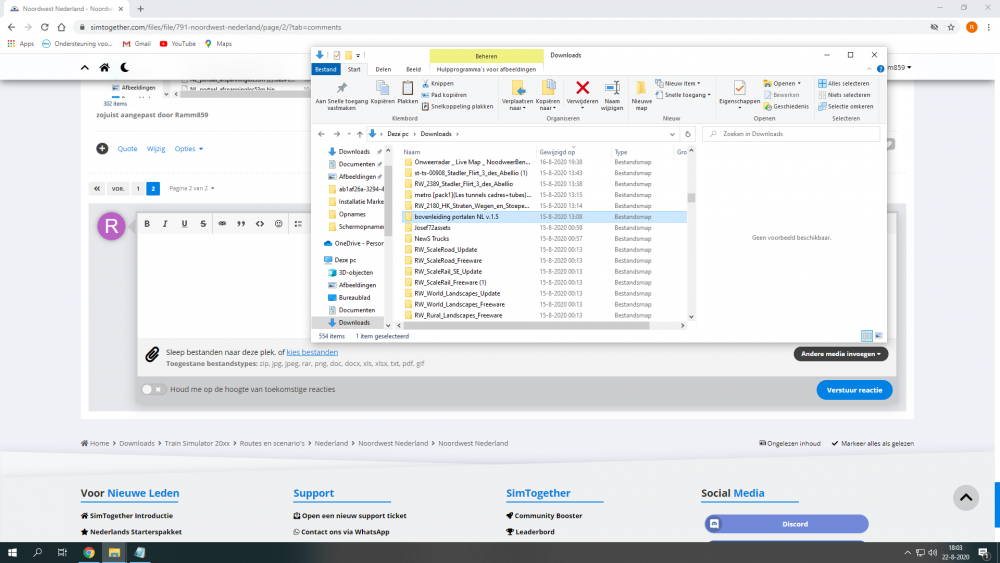Open the Opties dropdown under the post
Viewport: 1000px width, 563px height.
pyautogui.click(x=188, y=148)
